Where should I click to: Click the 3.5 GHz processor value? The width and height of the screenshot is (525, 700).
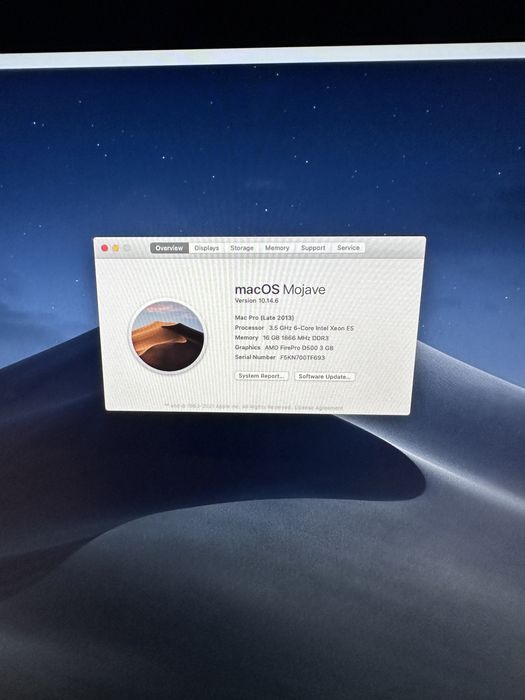coord(311,328)
